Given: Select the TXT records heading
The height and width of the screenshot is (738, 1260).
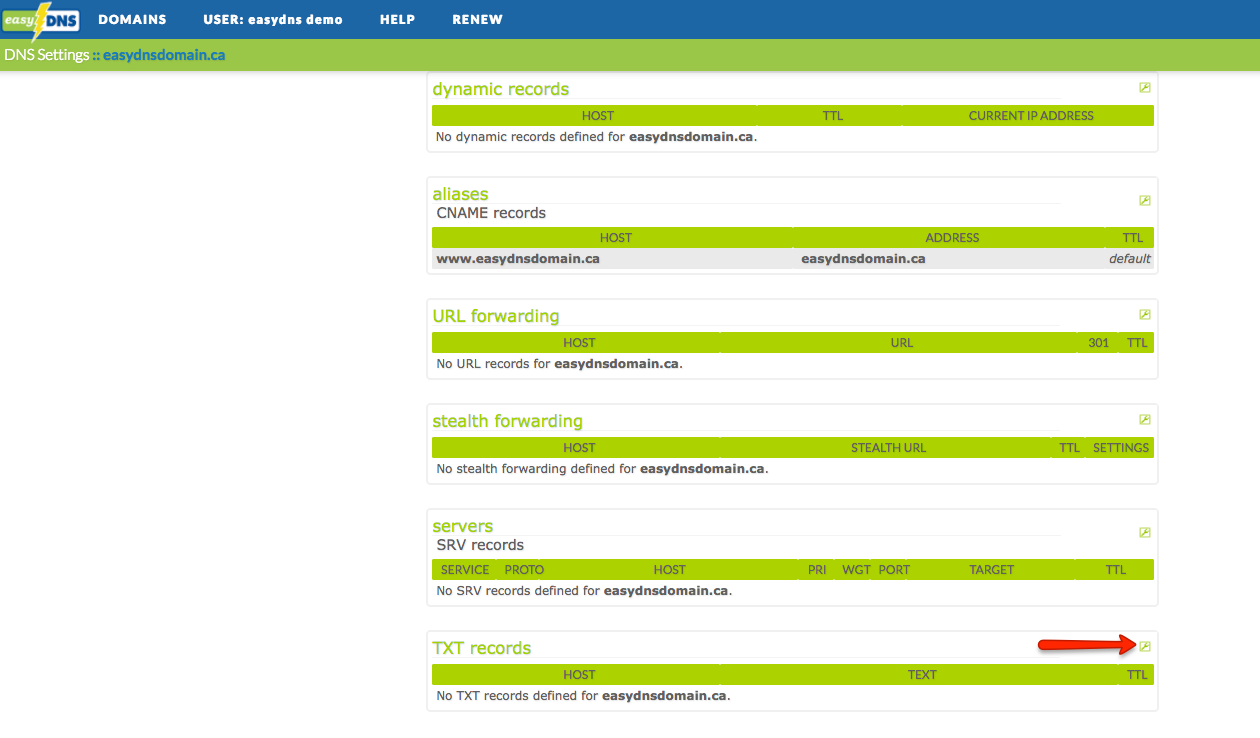Looking at the screenshot, I should tap(482, 648).
